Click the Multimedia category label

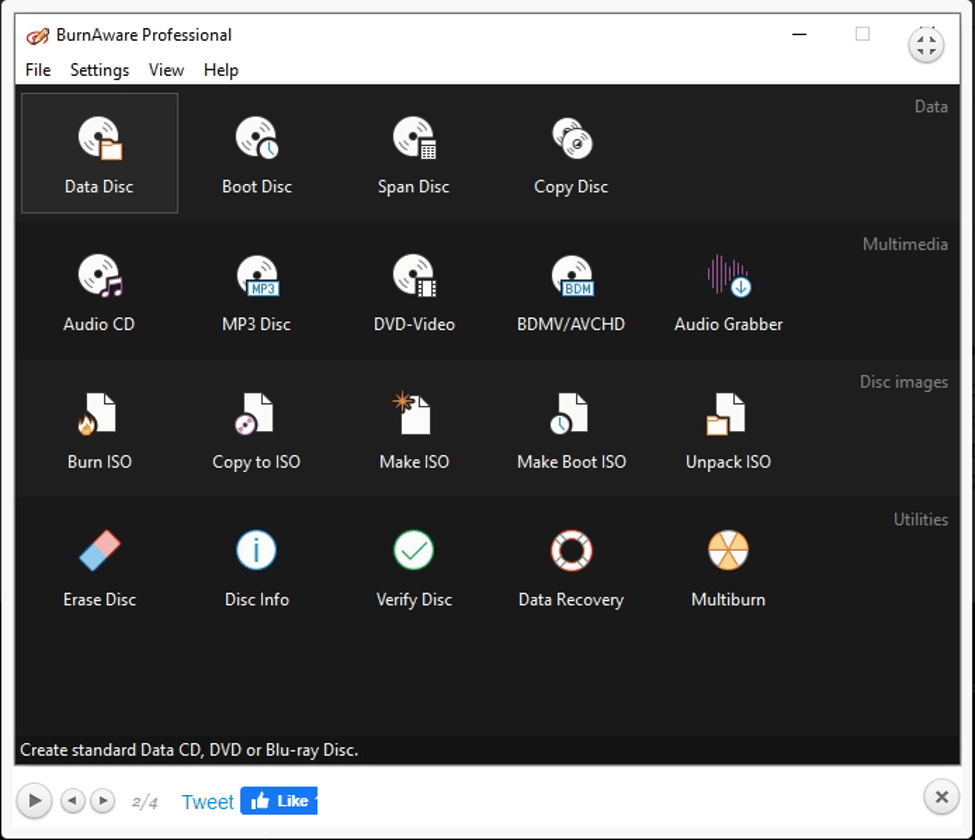pos(905,244)
